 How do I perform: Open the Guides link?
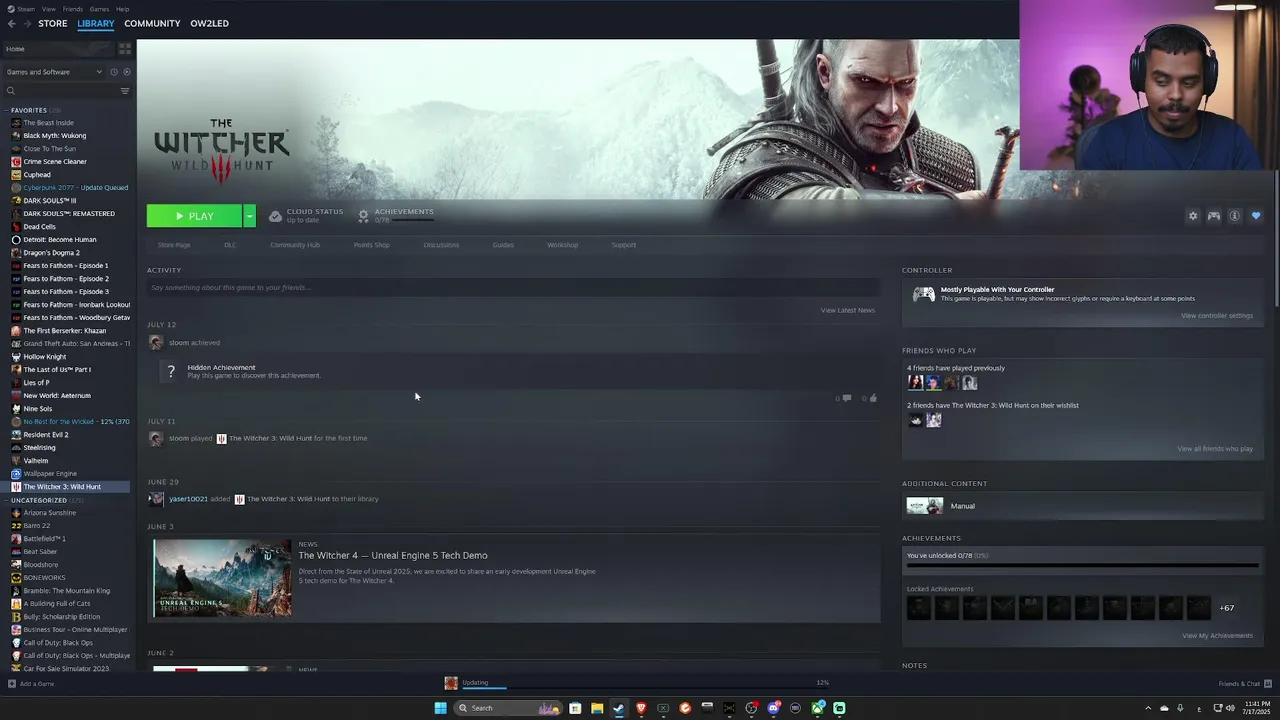tap(503, 245)
